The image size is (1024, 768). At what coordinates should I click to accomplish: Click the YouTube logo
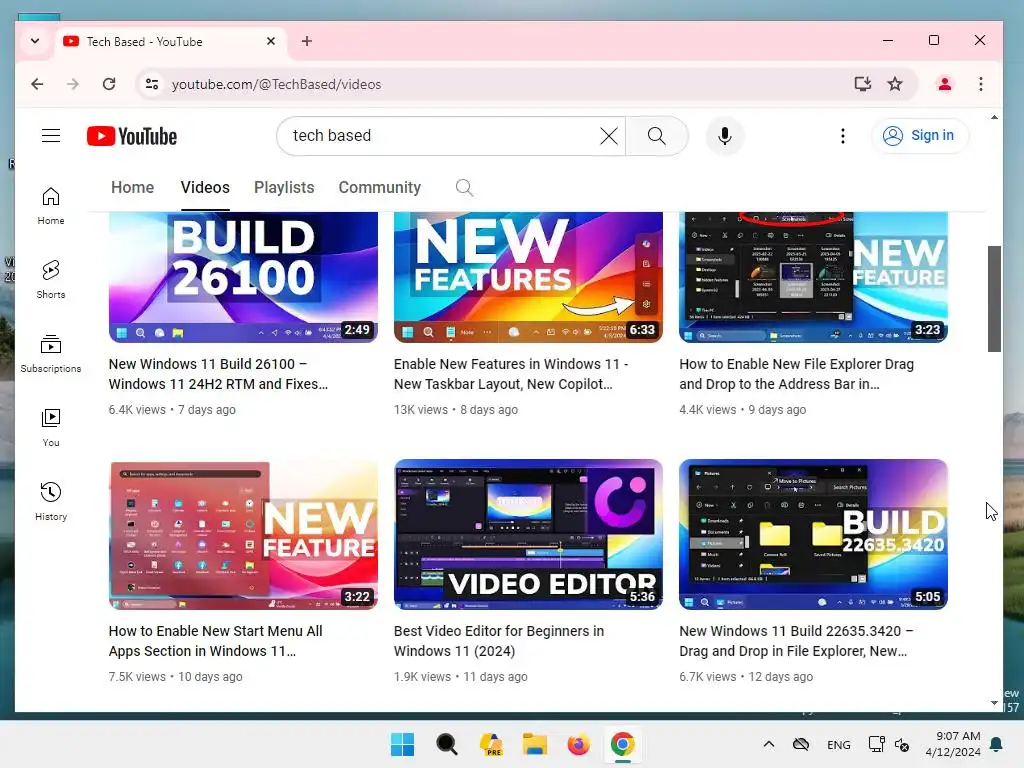(132, 136)
